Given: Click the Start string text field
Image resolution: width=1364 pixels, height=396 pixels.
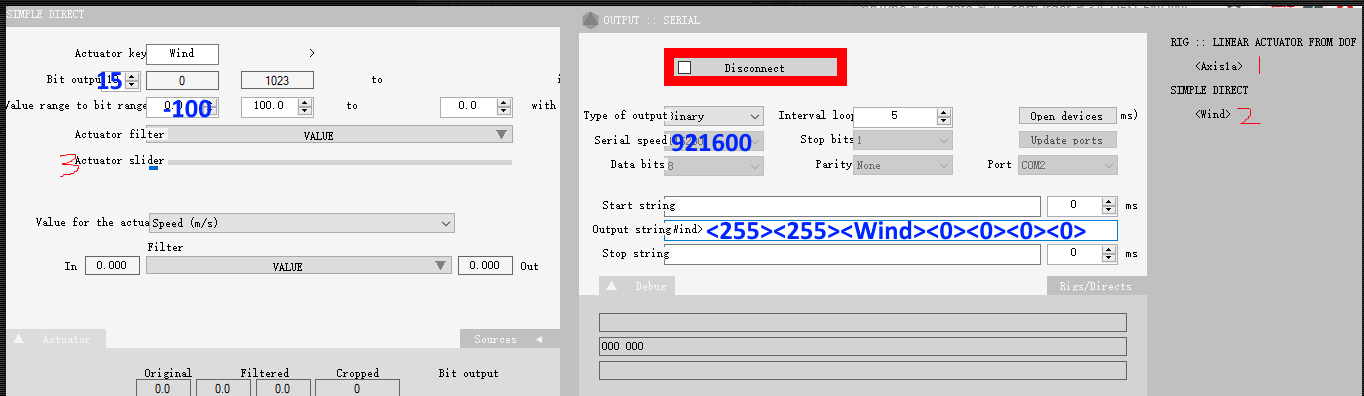Looking at the screenshot, I should [x=852, y=206].
